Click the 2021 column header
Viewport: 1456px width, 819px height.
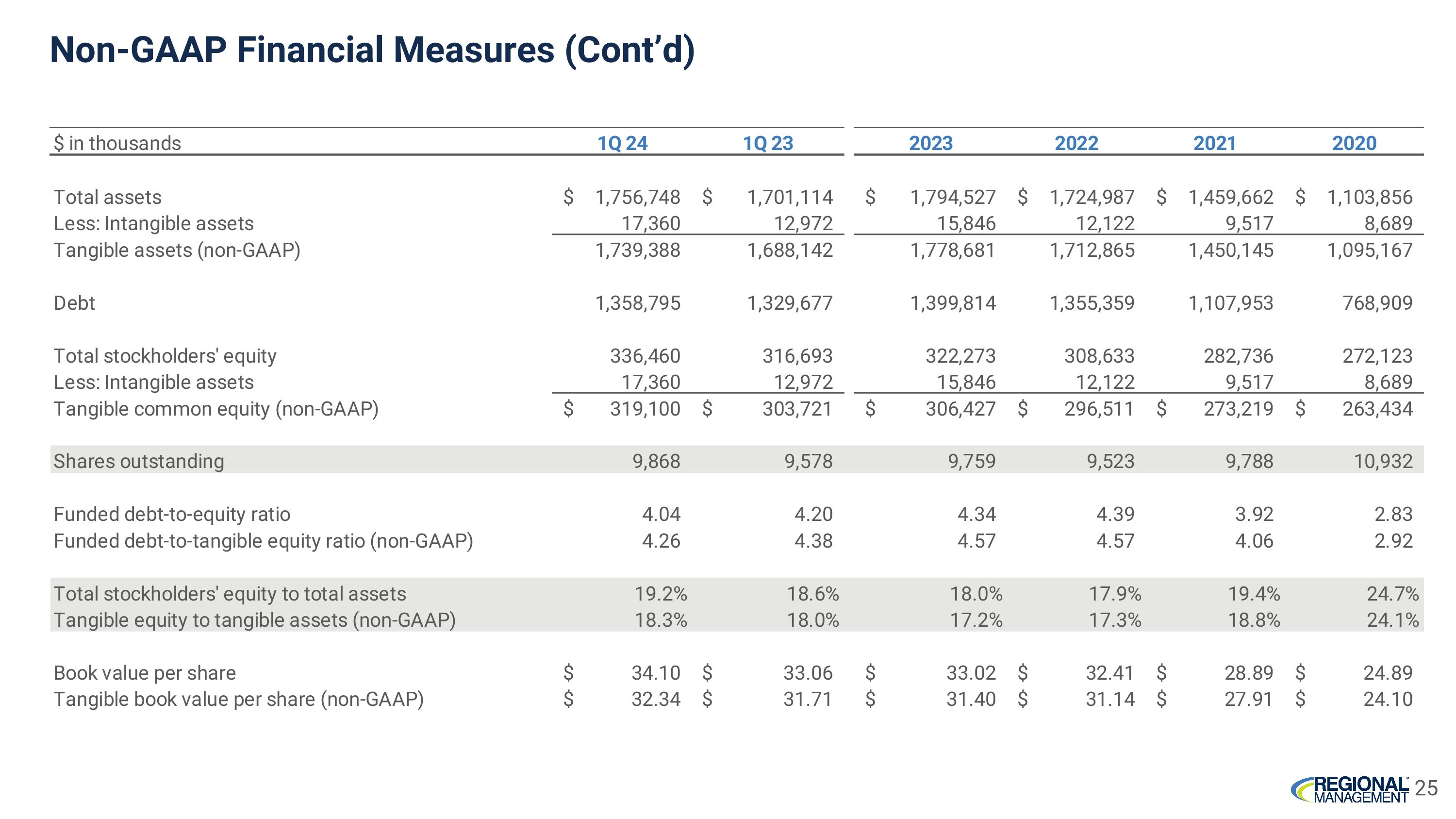[x=1215, y=143]
